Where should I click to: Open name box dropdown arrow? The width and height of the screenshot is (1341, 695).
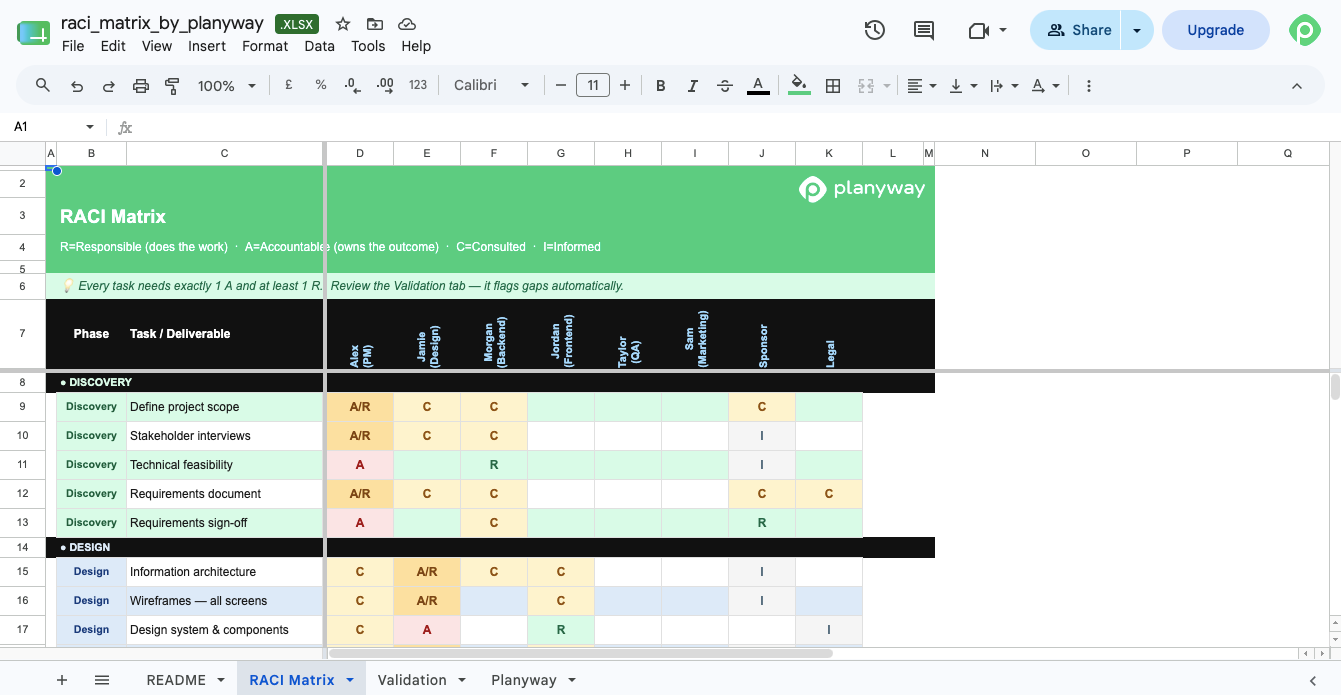[x=90, y=127]
